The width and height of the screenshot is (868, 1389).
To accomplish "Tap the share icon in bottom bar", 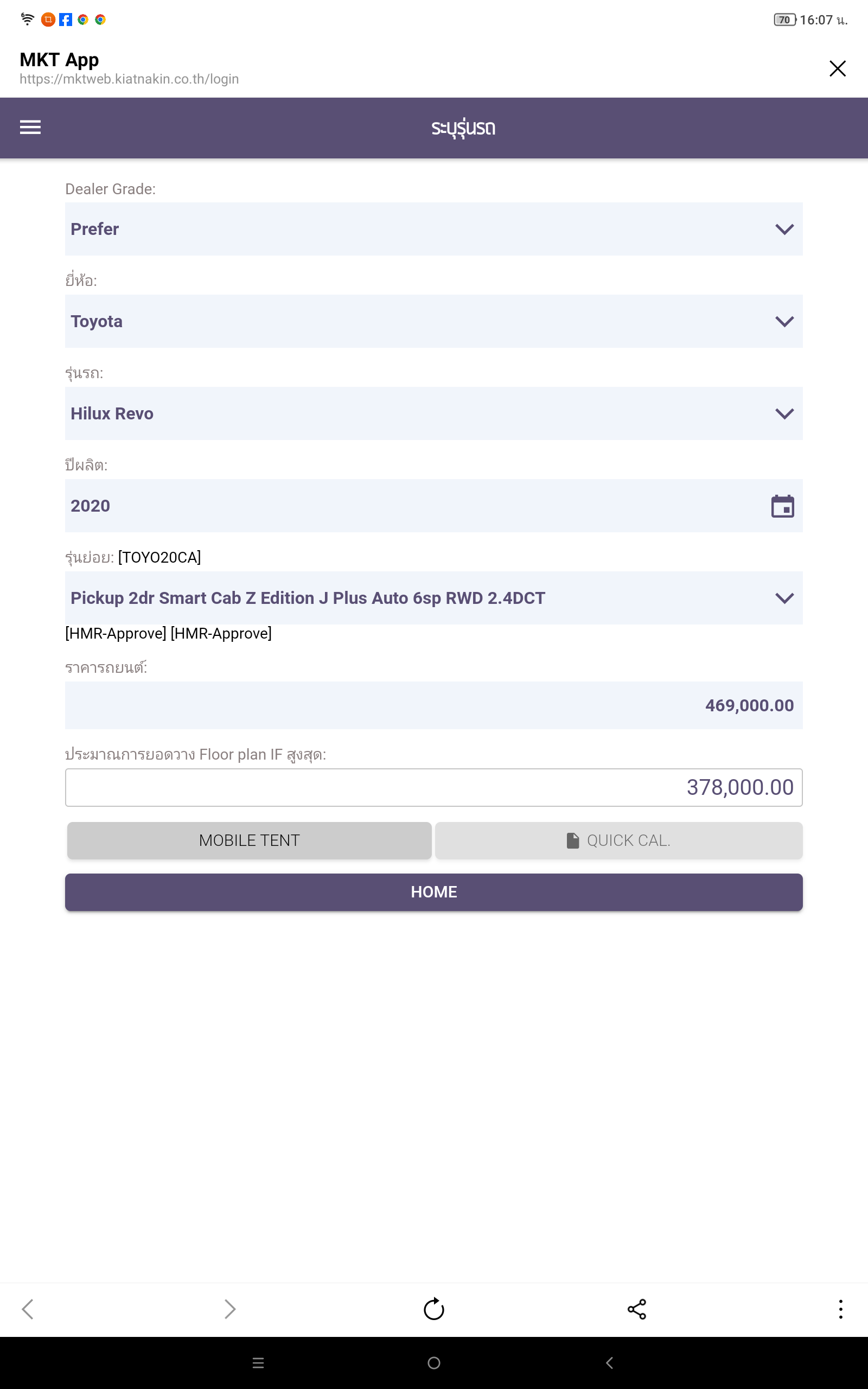I will [x=637, y=1309].
